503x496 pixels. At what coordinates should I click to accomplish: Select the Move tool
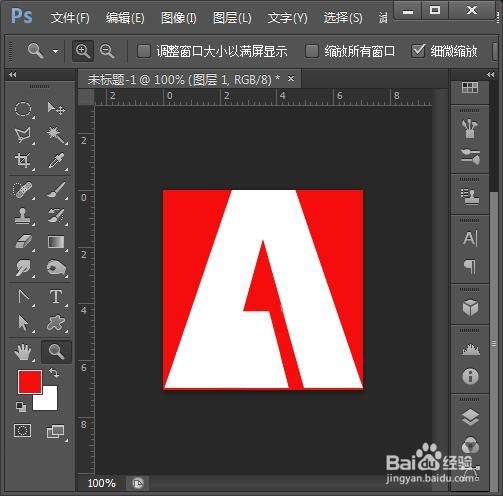[x=56, y=108]
